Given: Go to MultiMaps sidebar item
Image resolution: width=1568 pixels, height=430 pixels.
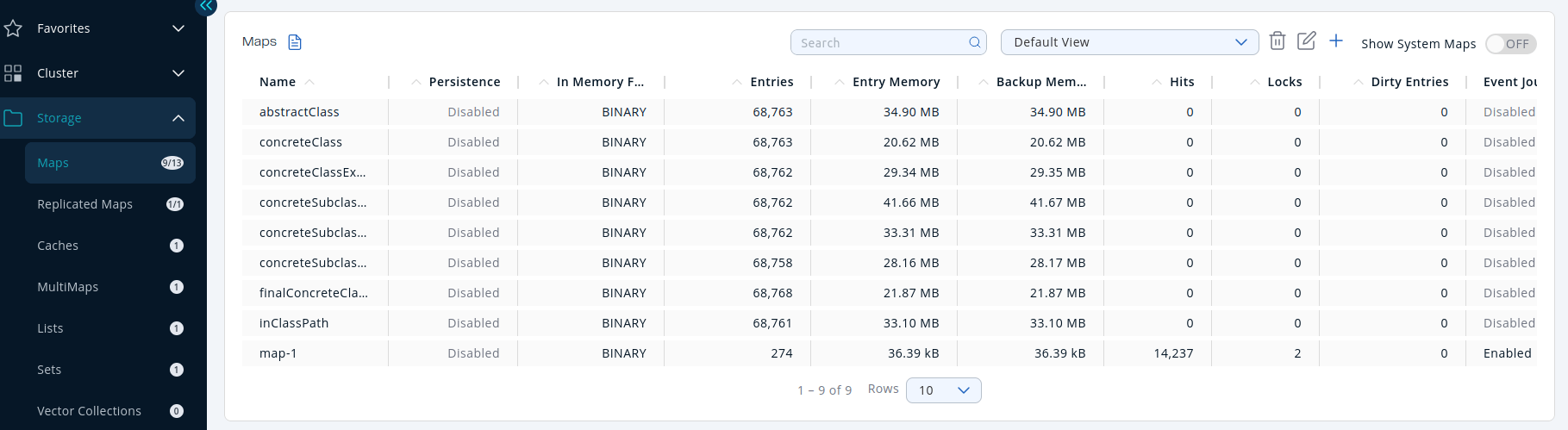Looking at the screenshot, I should pyautogui.click(x=67, y=287).
